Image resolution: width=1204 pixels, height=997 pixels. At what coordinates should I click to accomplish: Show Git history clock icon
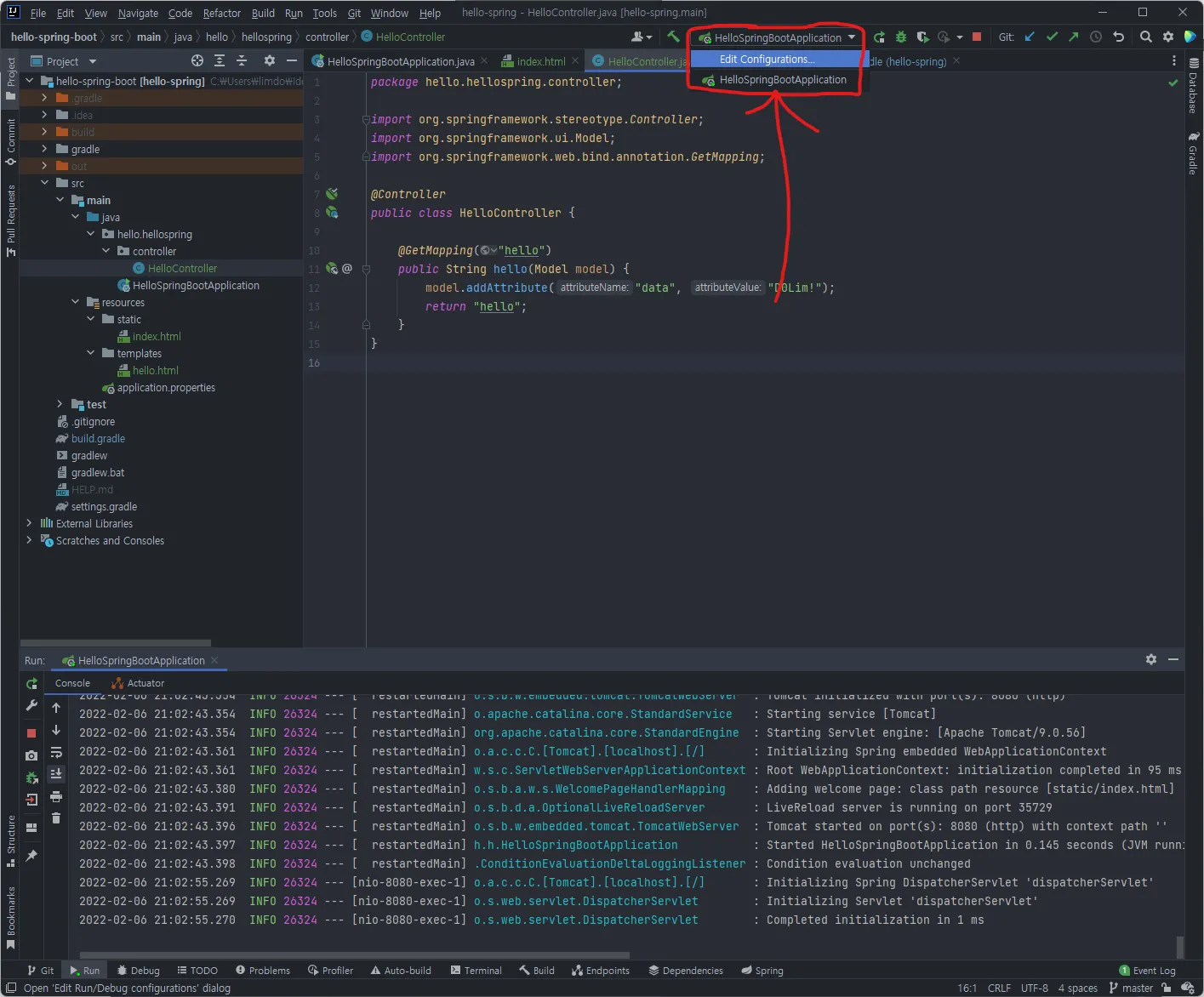coord(1096,37)
